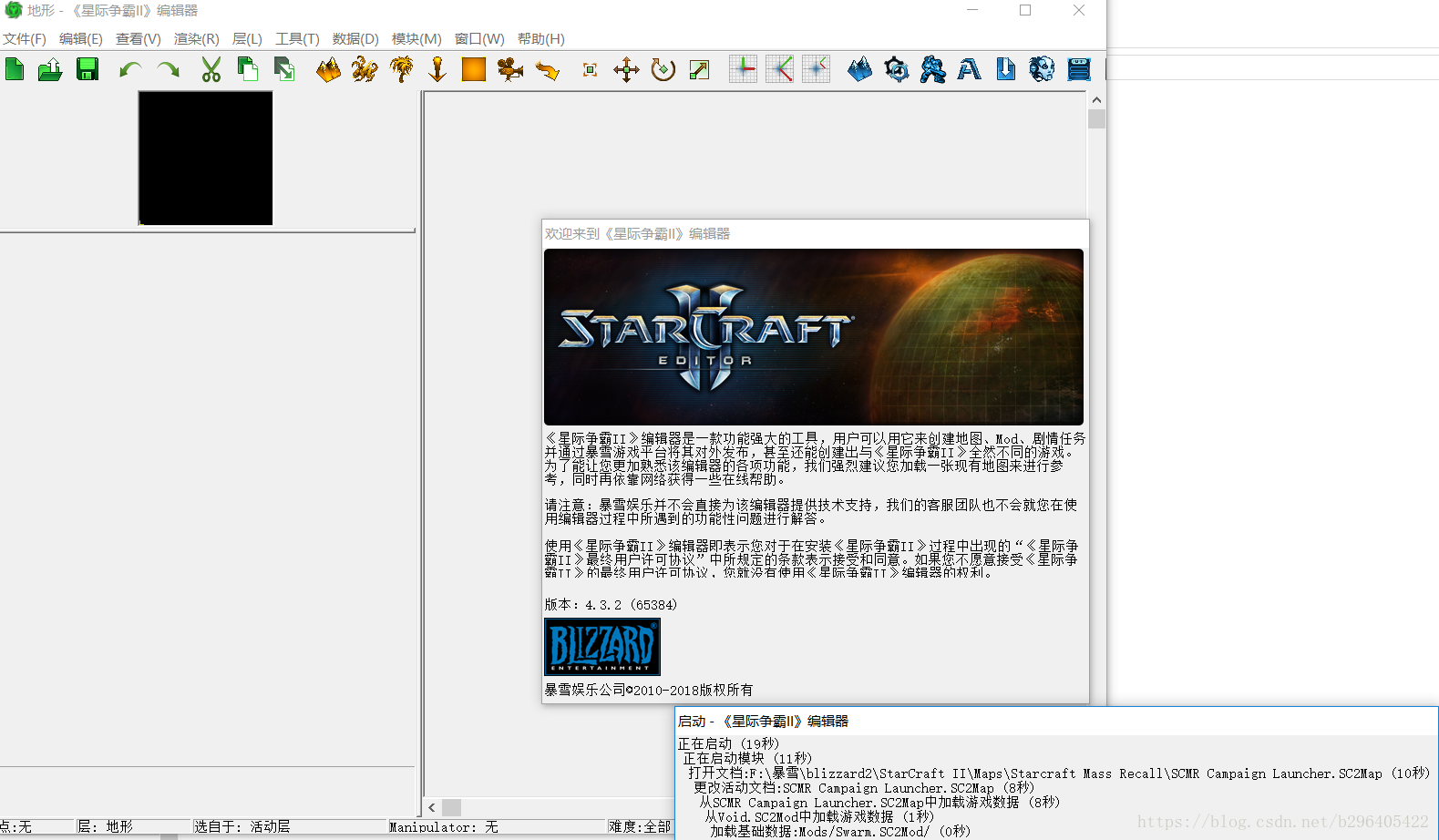Select the Units layer creature icon
This screenshot has width=1439, height=840.
(365, 69)
